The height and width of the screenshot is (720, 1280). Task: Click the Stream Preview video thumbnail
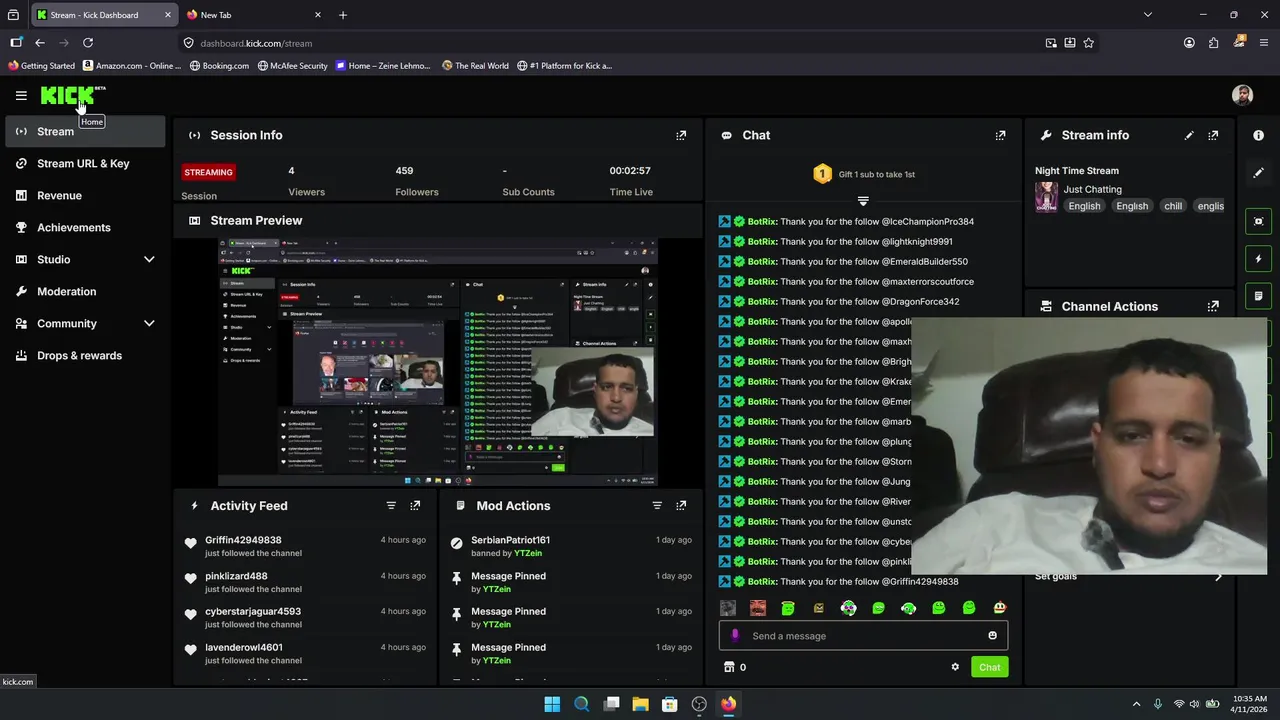point(438,362)
